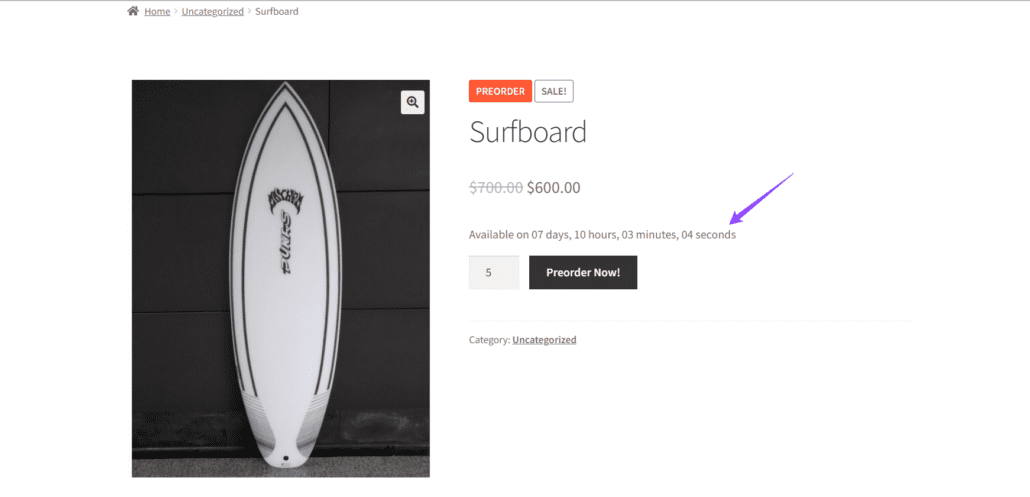The image size is (1030, 497).
Task: Click the house icon in breadcrumb
Action: pyautogui.click(x=133, y=11)
